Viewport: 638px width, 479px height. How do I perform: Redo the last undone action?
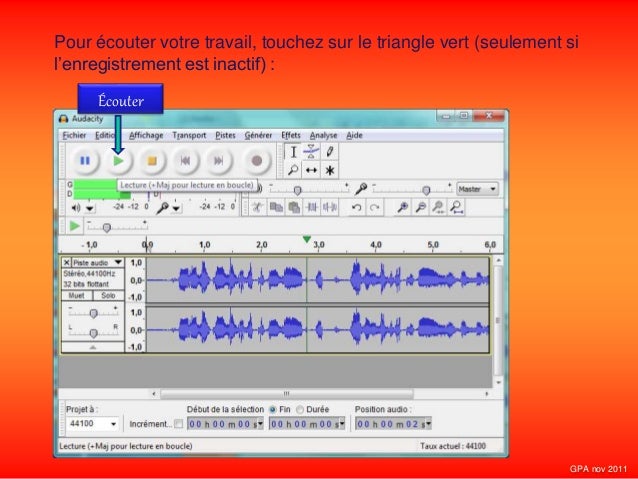coord(374,208)
